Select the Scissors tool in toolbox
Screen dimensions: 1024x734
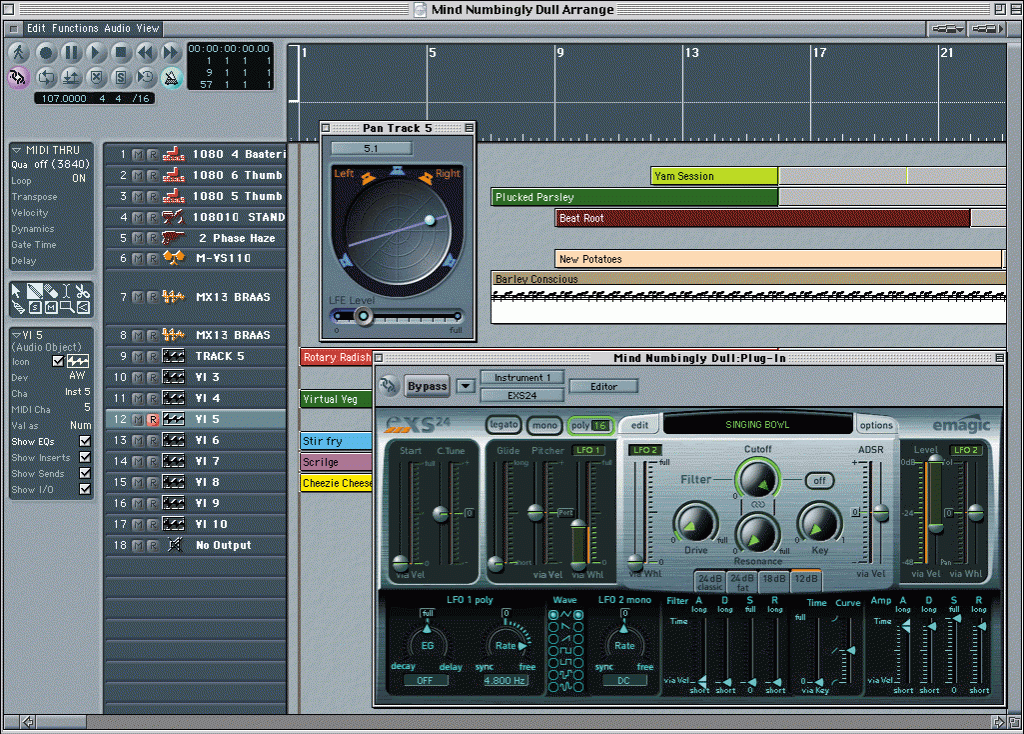[81, 291]
